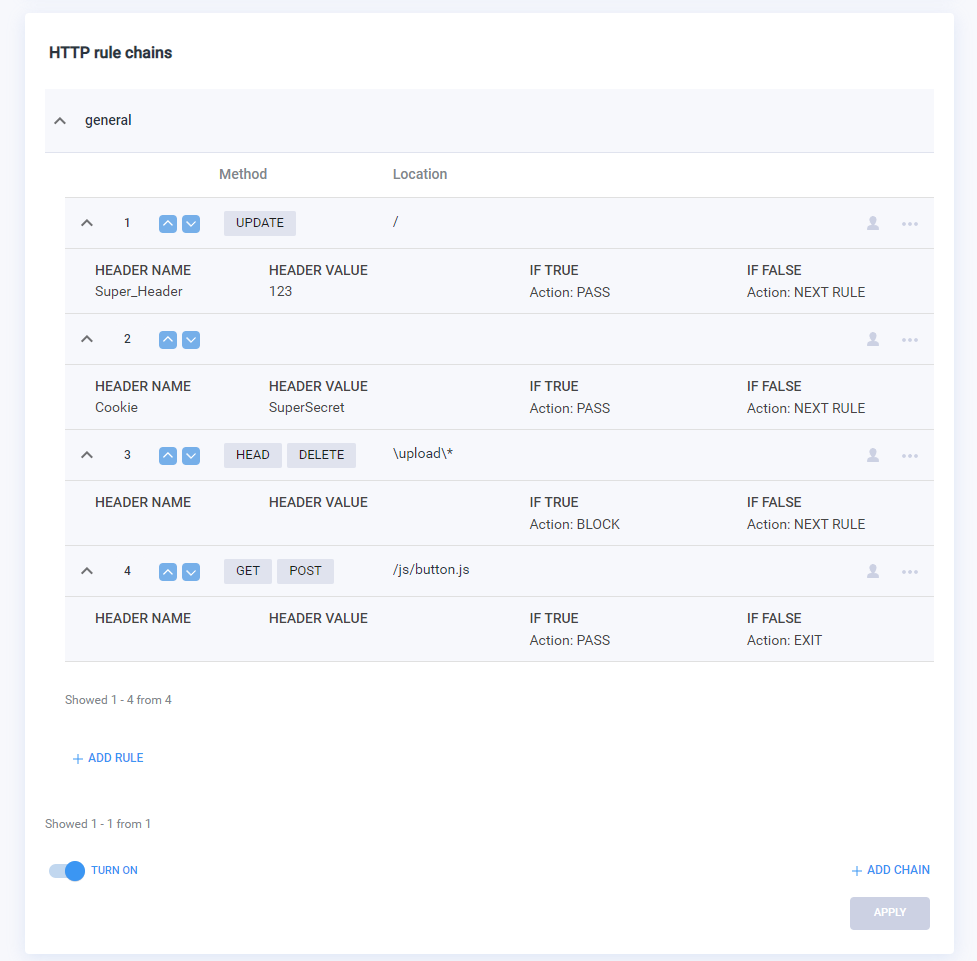Collapse rule 1 details
Image resolution: width=977 pixels, height=961 pixels.
tap(87, 223)
